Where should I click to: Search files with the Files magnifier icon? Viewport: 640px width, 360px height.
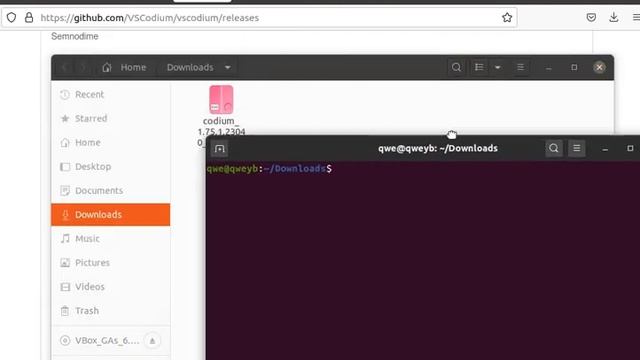point(456,67)
